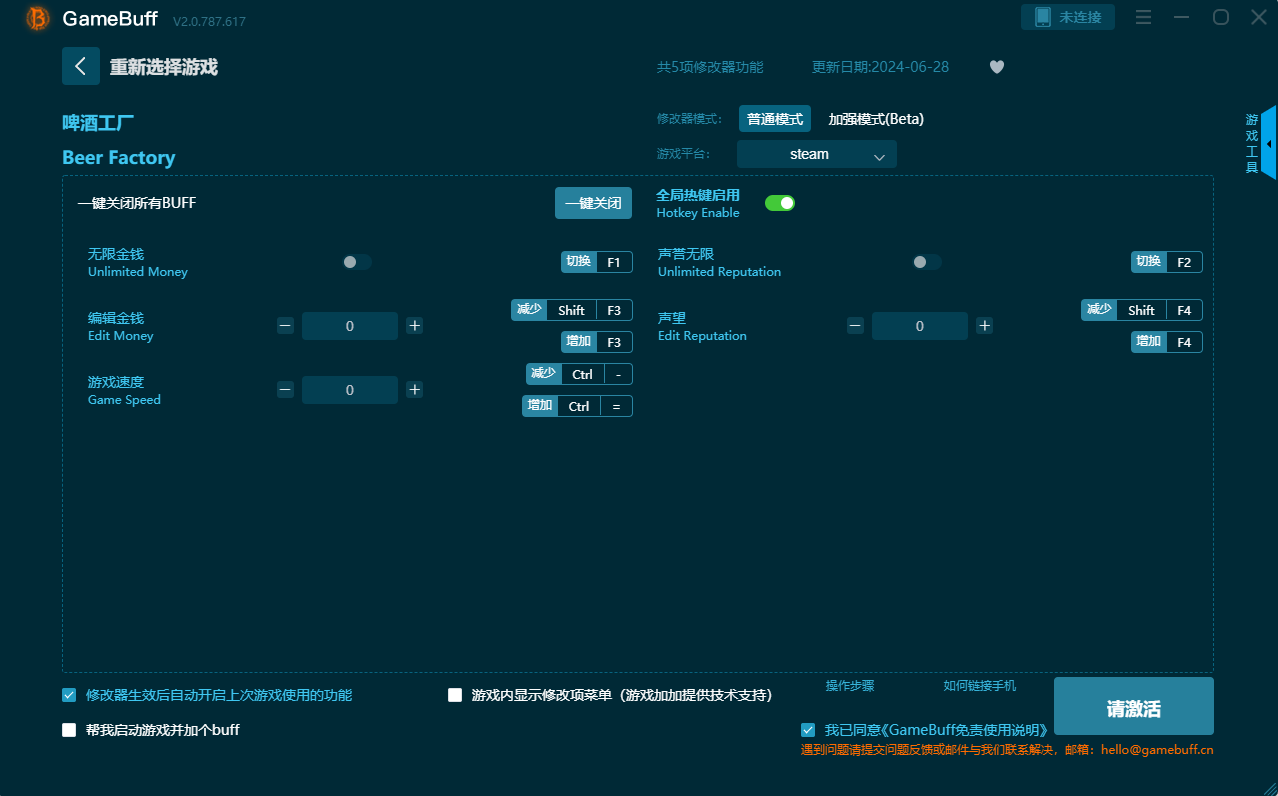Image resolution: width=1278 pixels, height=796 pixels.
Task: Decrease Edit Reputation with minus icon
Action: 855,326
